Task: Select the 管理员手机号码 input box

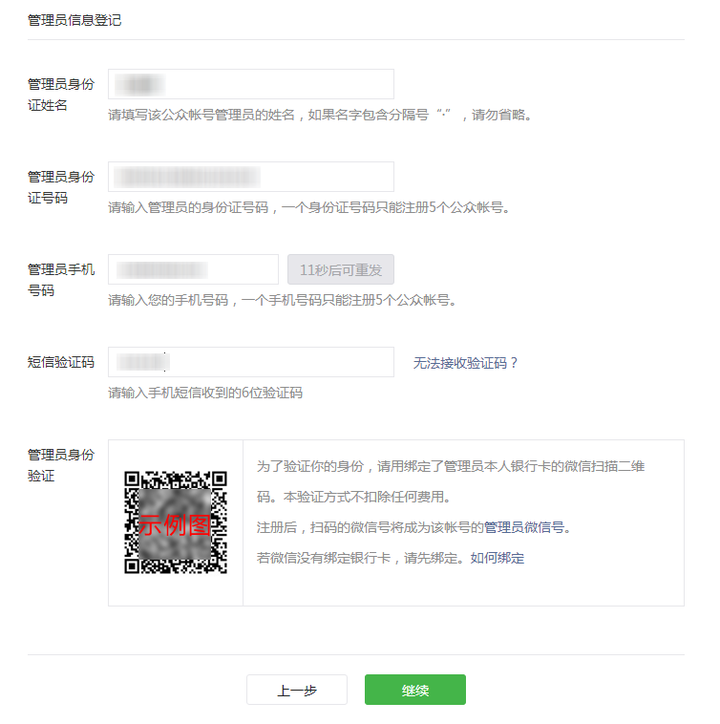Action: tap(193, 269)
